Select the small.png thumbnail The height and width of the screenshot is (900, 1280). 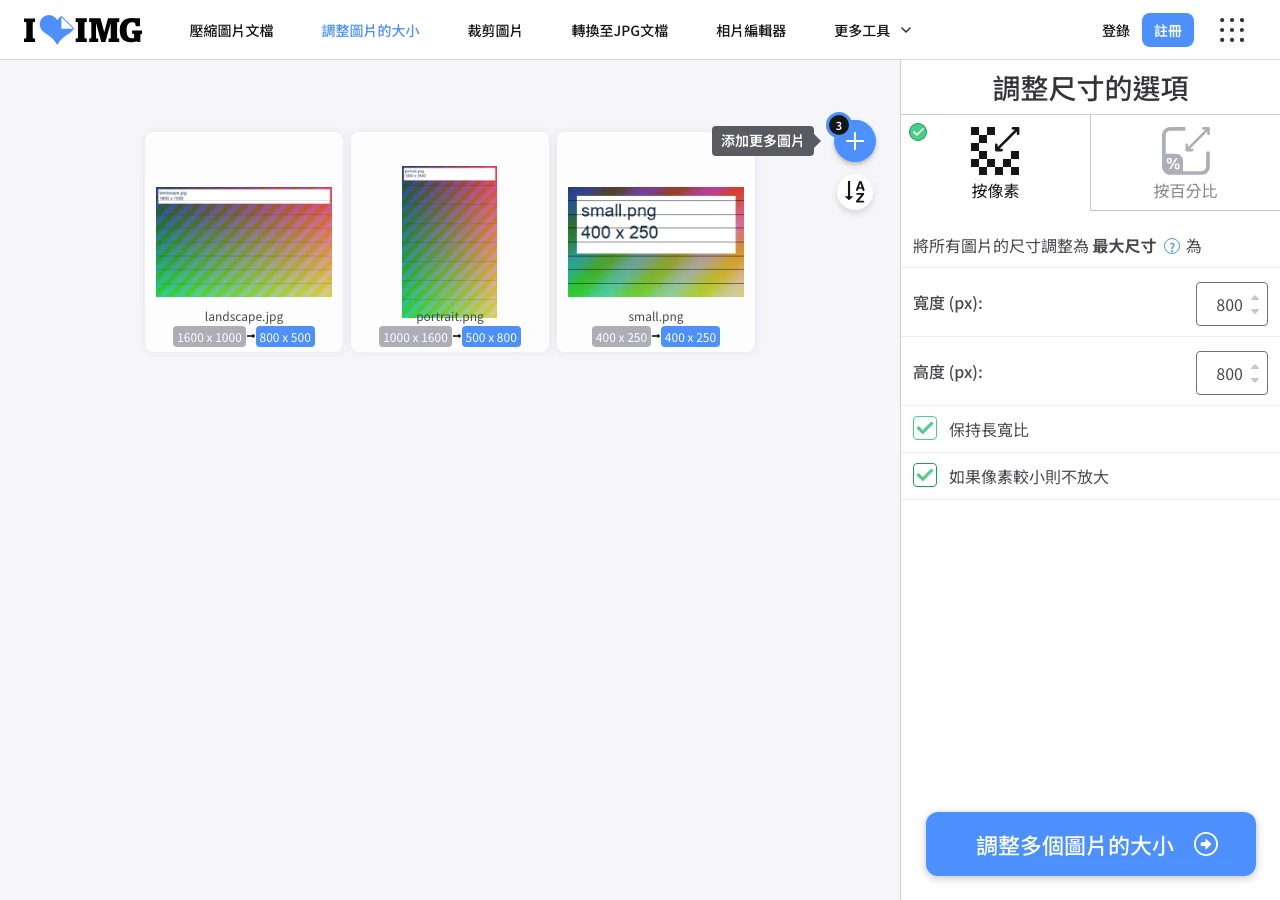[656, 242]
